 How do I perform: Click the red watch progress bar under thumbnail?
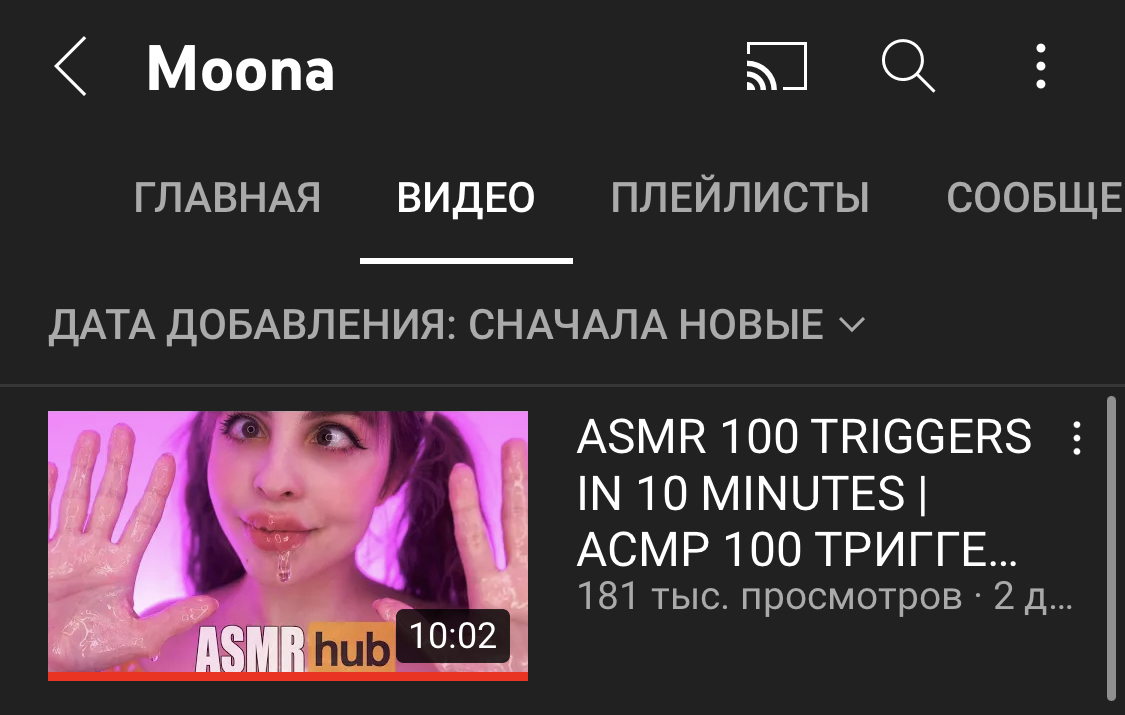288,676
